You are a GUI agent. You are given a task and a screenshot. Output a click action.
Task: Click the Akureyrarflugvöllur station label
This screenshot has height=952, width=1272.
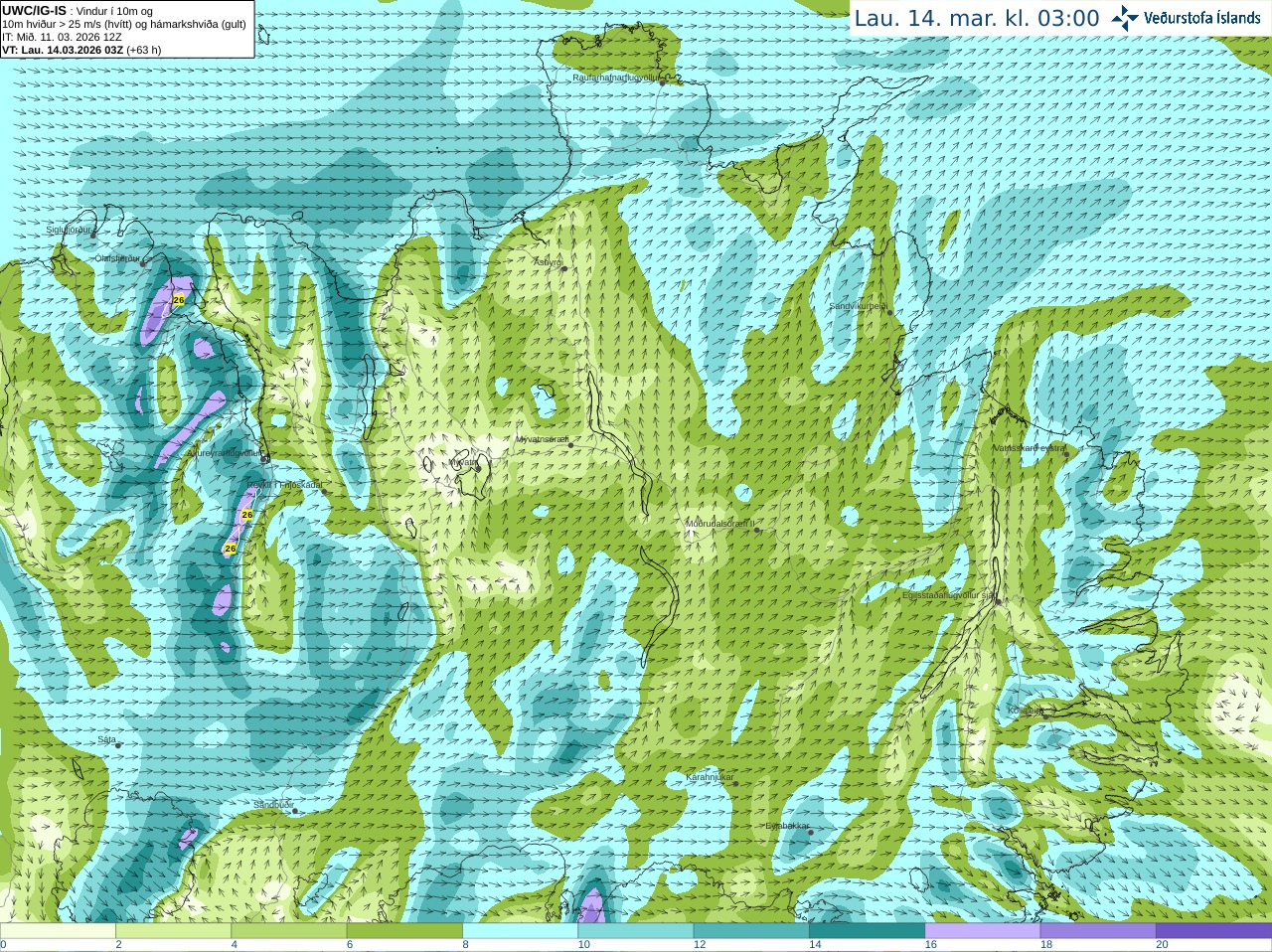(x=225, y=453)
